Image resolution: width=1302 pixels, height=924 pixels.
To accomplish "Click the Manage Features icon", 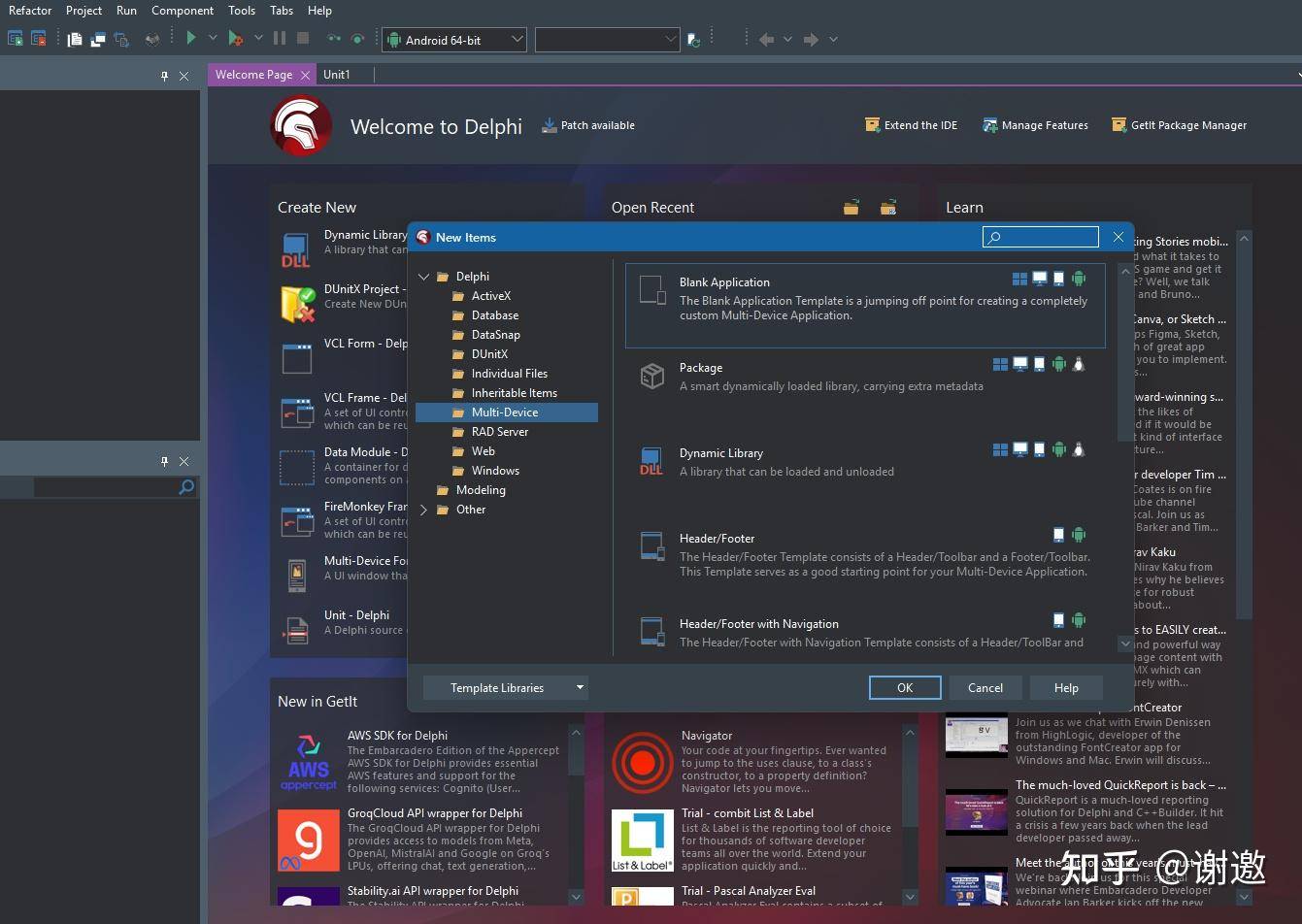I will point(989,125).
